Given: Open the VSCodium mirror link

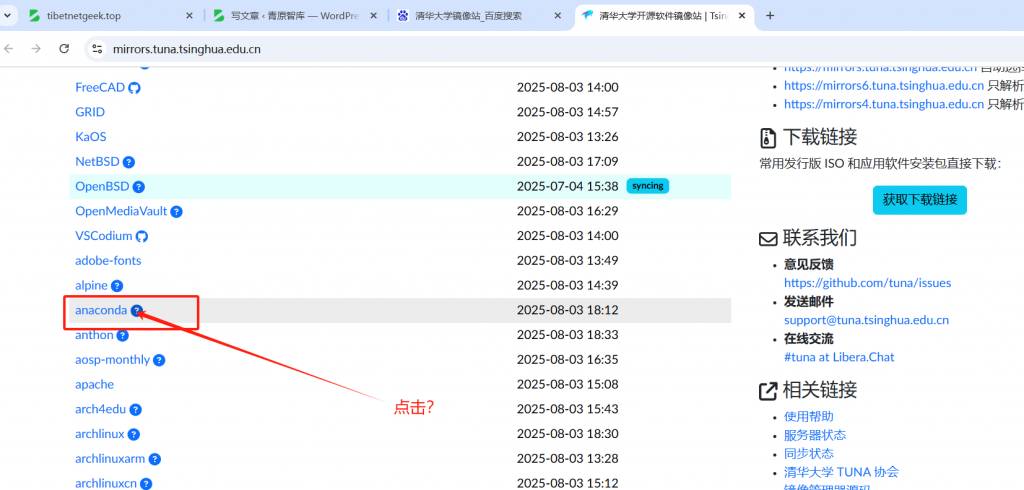Looking at the screenshot, I should click(104, 236).
